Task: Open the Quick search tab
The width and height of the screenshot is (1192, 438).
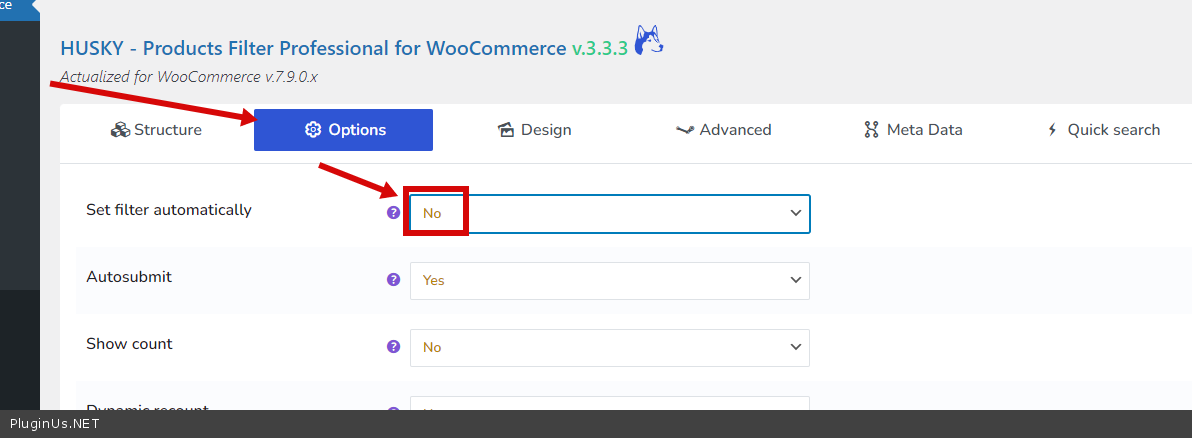Action: [x=1103, y=130]
